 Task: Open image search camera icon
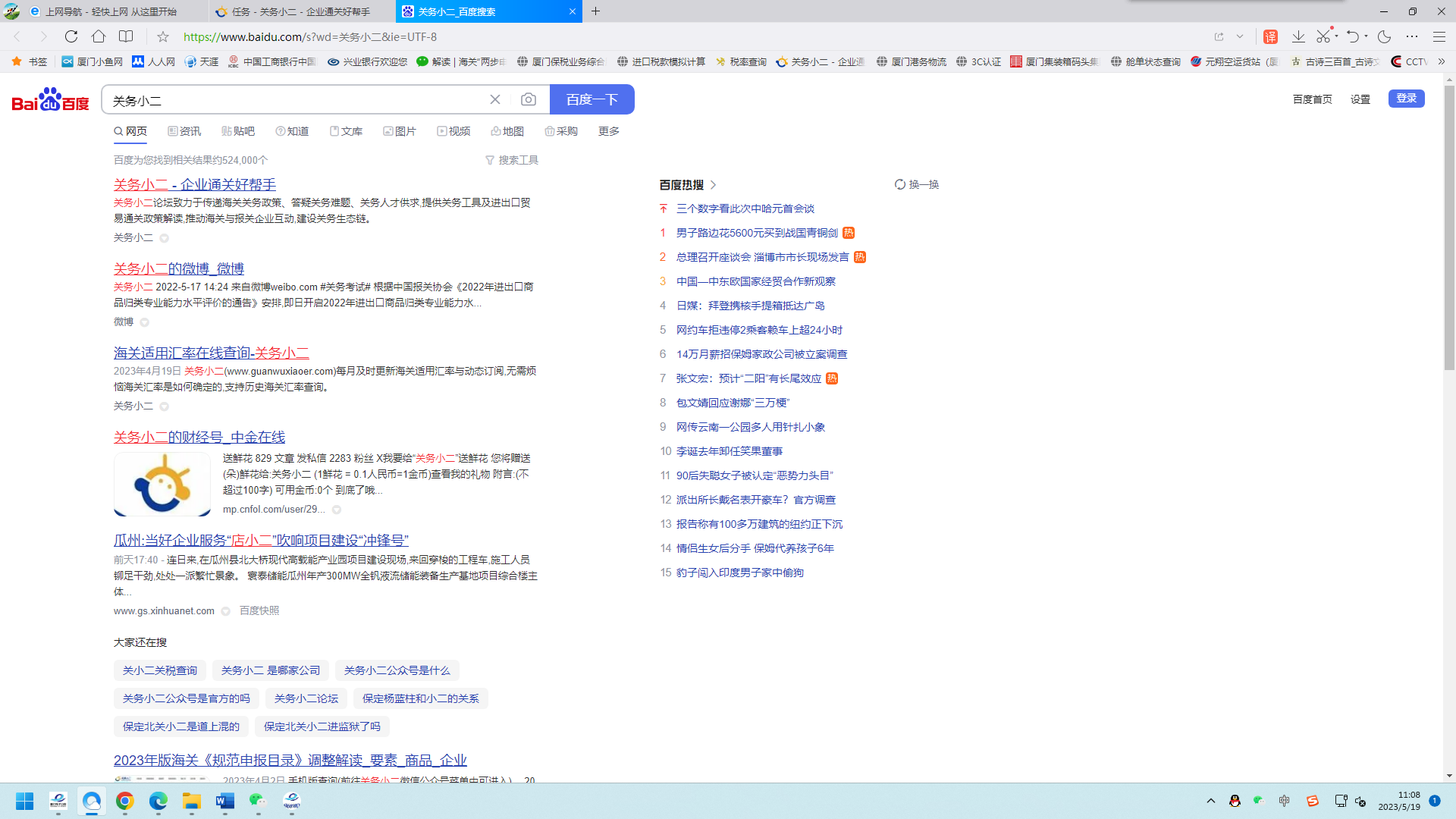pyautogui.click(x=529, y=99)
